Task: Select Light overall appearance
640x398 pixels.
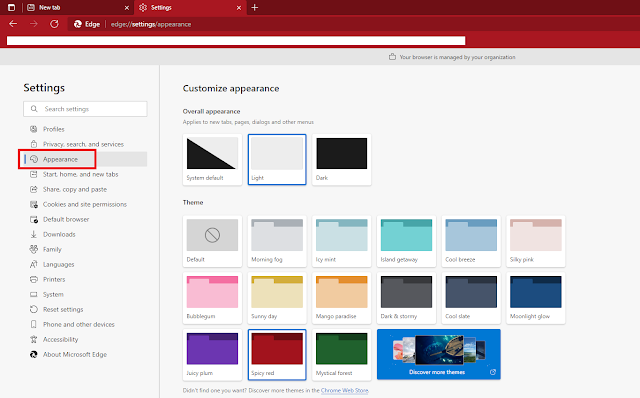Action: [x=277, y=160]
